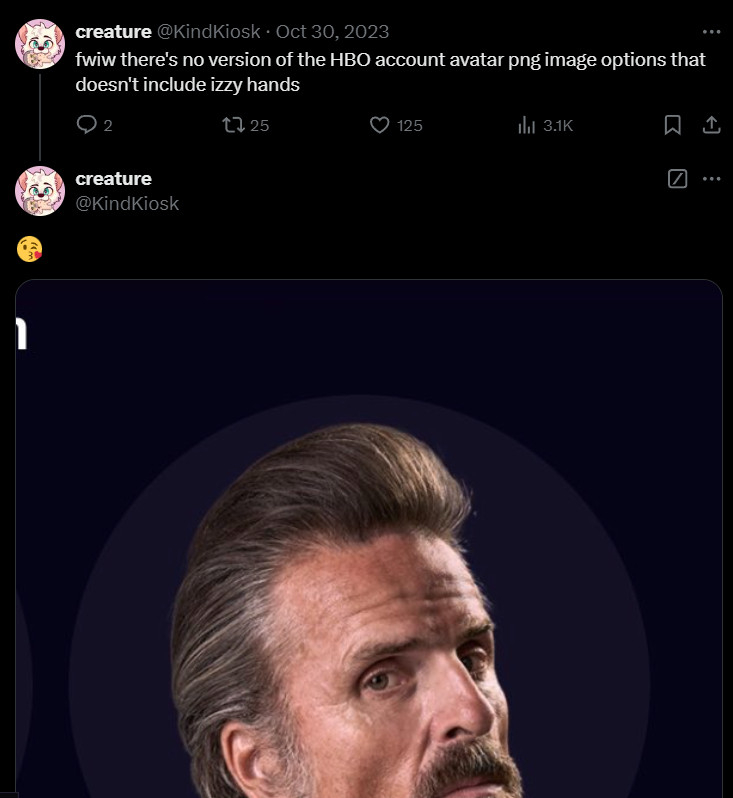This screenshot has width=733, height=798.
Task: Open view analytics bar chart icon
Action: tap(527, 125)
